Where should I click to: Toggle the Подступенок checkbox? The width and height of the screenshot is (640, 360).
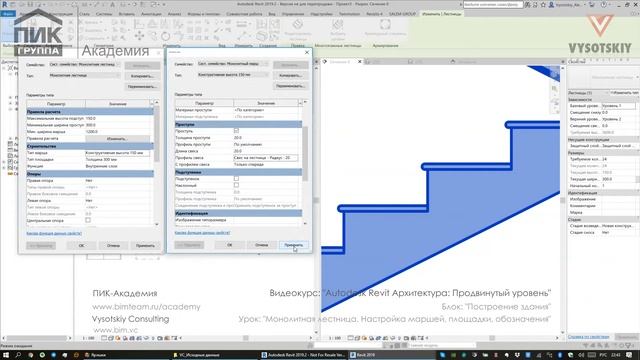[x=236, y=178]
